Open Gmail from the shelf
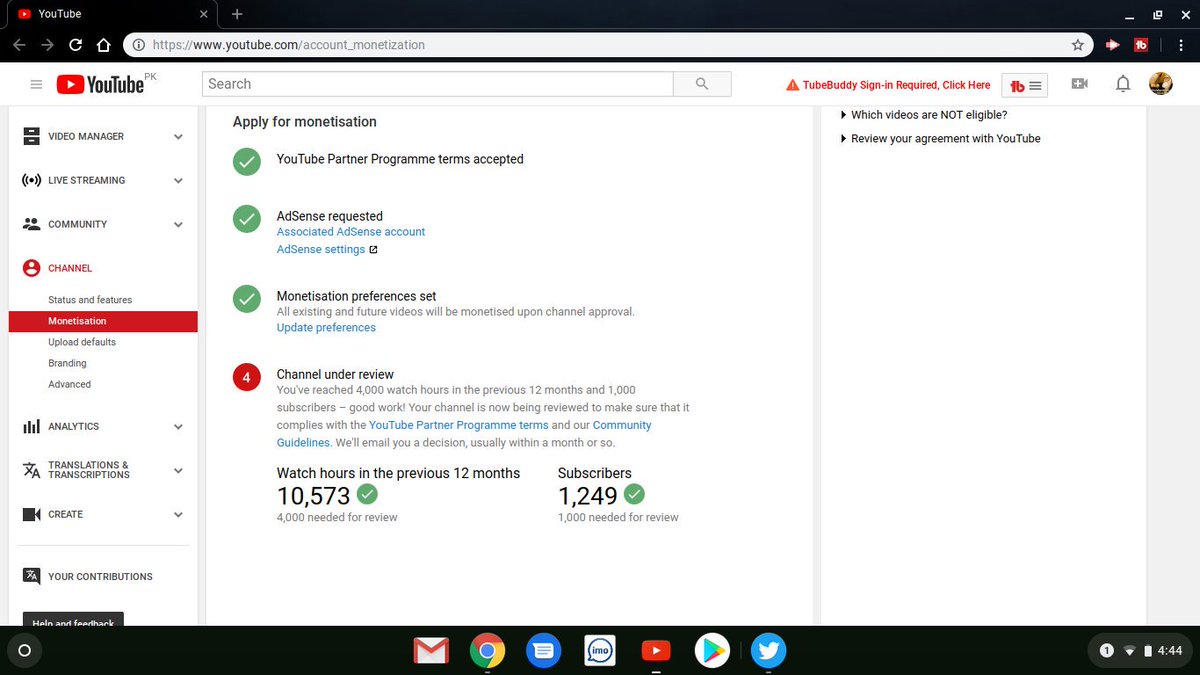 (431, 652)
